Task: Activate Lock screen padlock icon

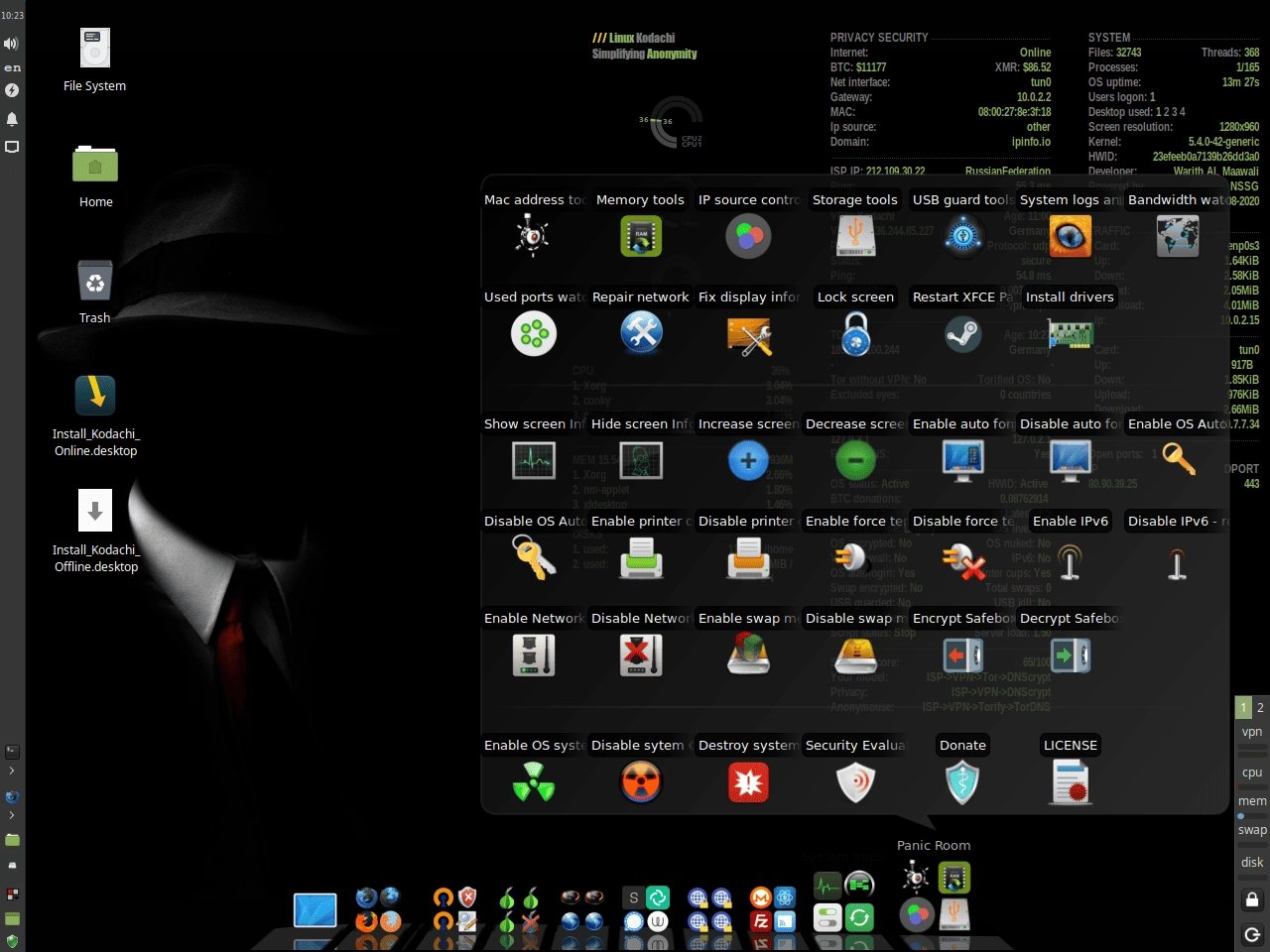Action: click(x=855, y=333)
